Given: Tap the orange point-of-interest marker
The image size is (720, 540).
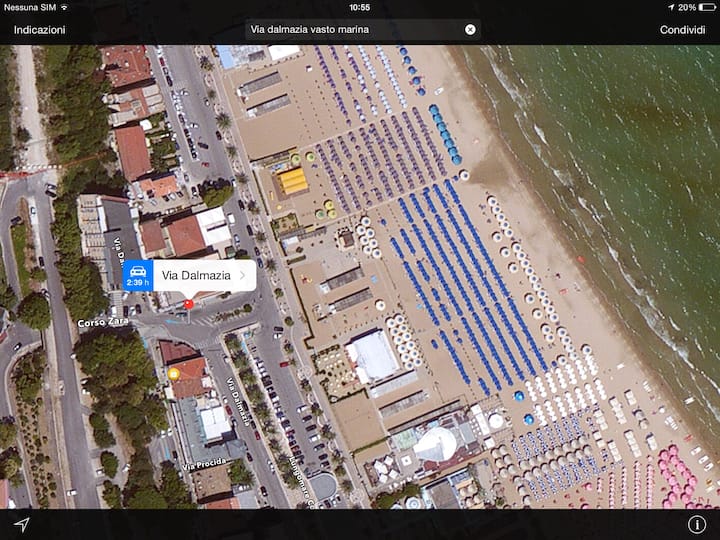Looking at the screenshot, I should pyautogui.click(x=174, y=374).
